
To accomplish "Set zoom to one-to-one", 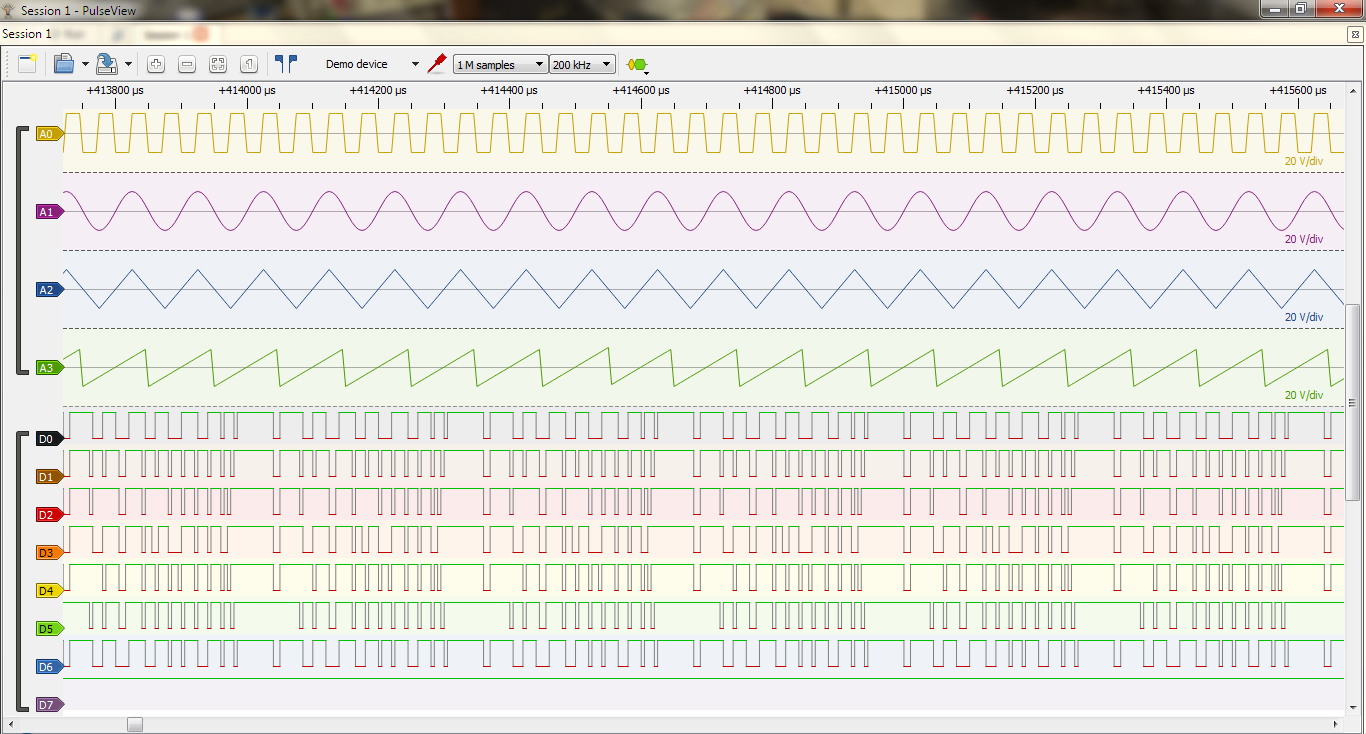I will click(x=249, y=64).
